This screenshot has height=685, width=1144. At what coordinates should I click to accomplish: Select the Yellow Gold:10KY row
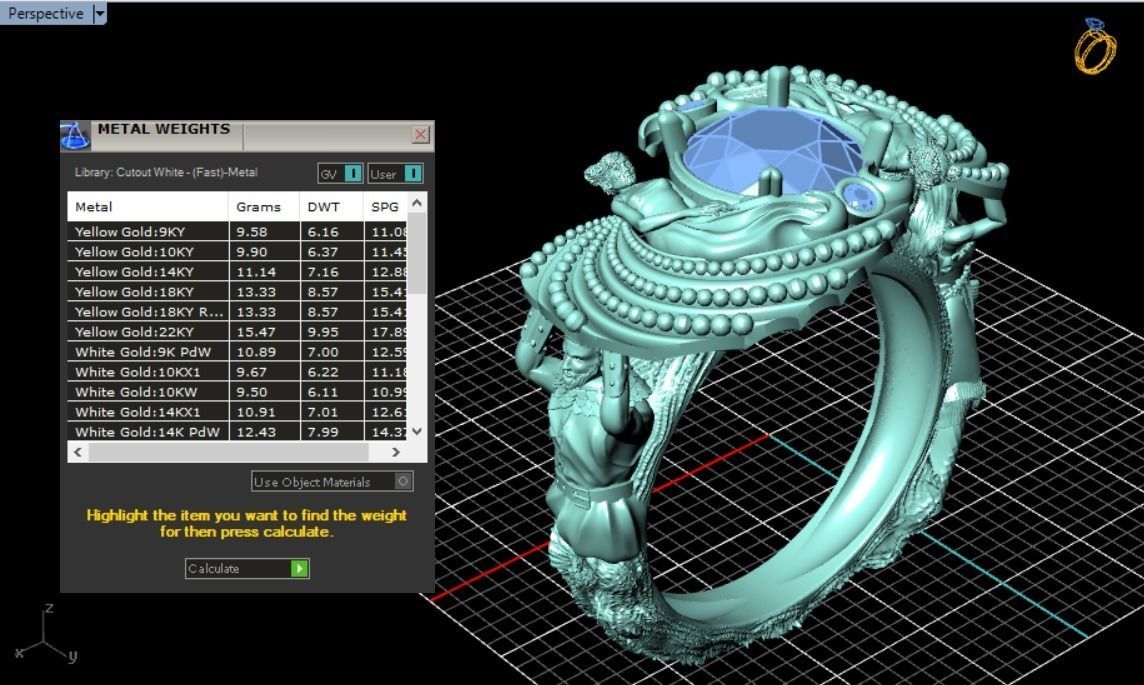pyautogui.click(x=237, y=252)
